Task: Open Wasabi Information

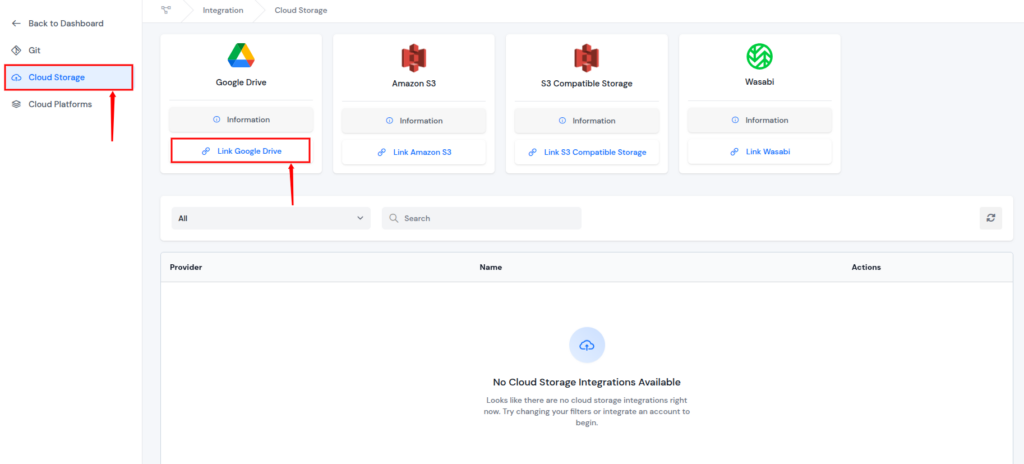Action: 760,120
